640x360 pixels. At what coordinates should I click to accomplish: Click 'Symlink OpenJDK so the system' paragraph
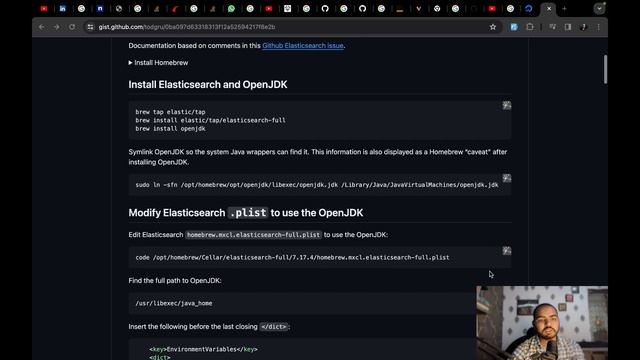point(318,157)
